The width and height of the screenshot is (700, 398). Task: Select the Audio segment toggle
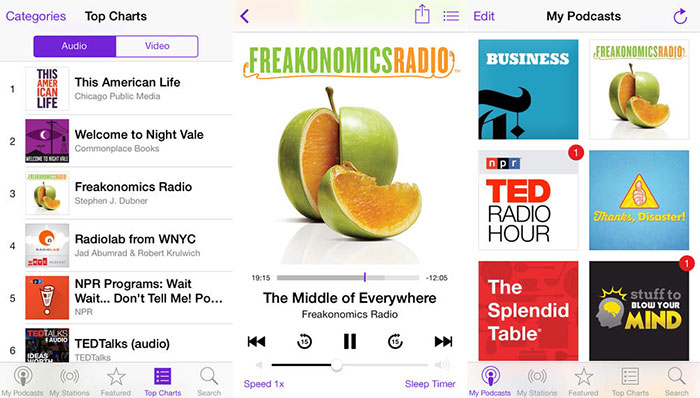(75, 46)
